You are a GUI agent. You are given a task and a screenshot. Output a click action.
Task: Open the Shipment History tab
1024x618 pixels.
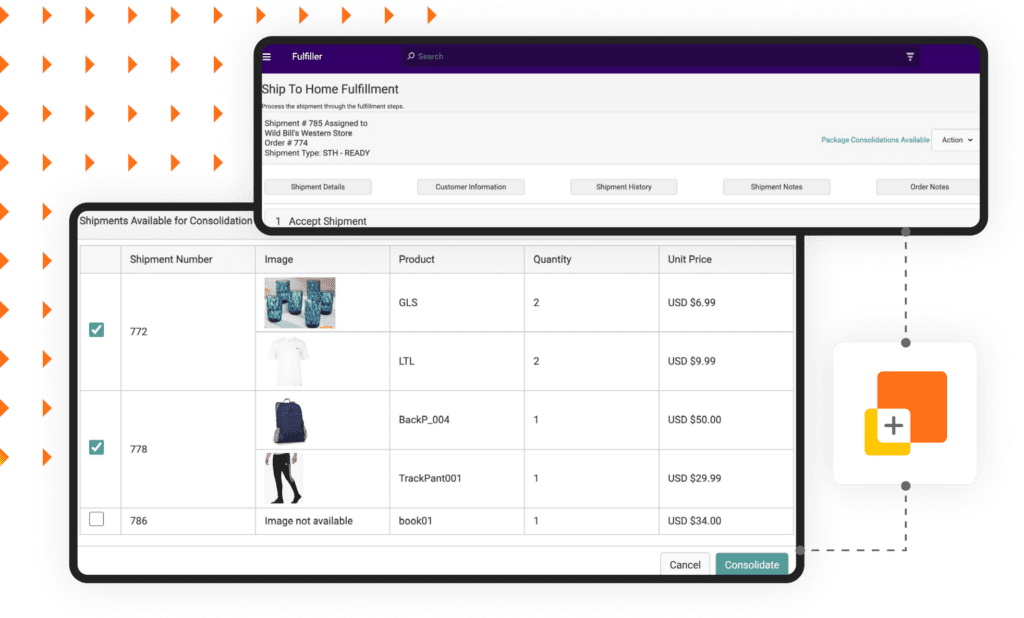(624, 187)
